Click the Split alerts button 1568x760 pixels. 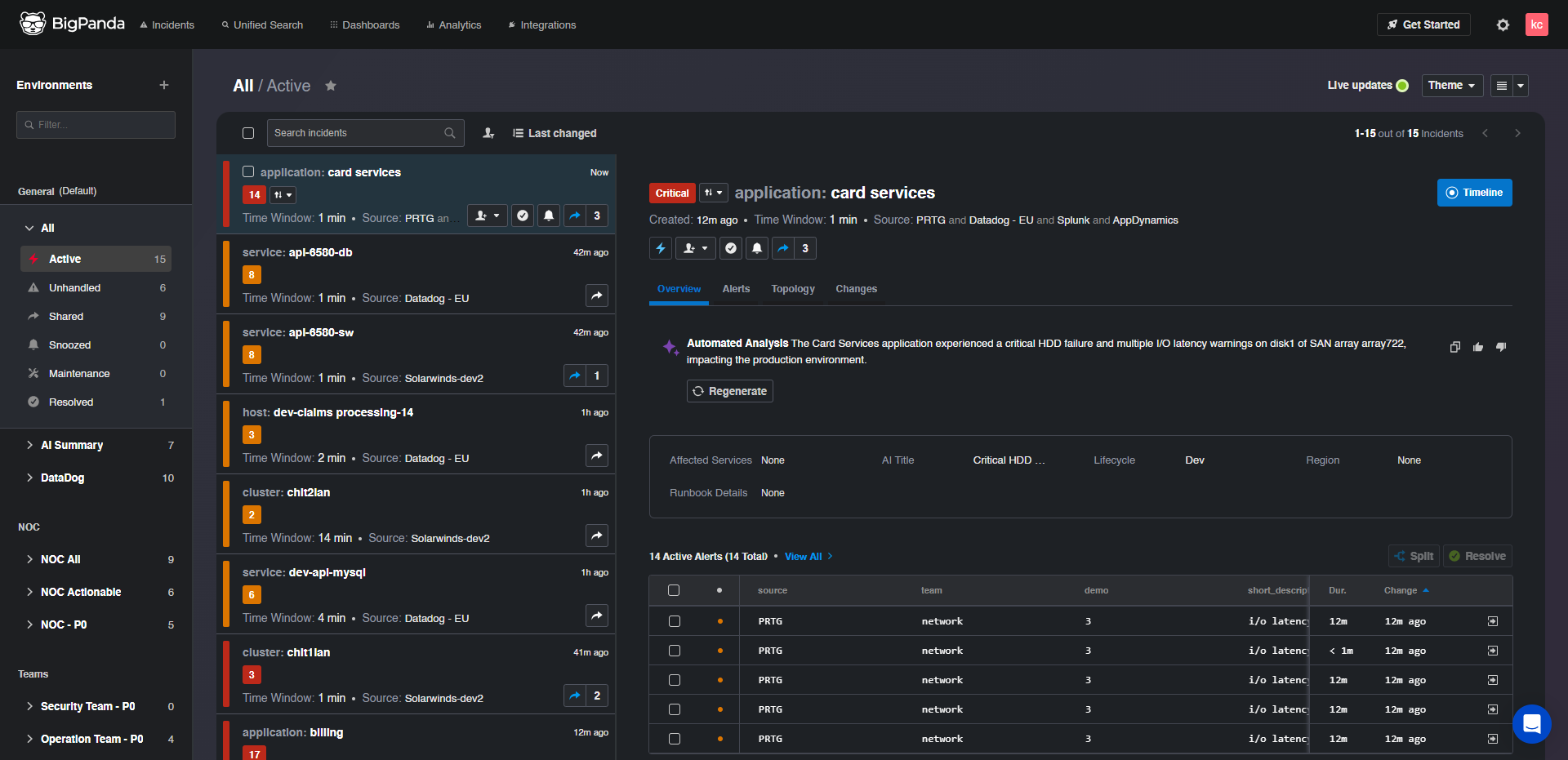(x=1414, y=556)
